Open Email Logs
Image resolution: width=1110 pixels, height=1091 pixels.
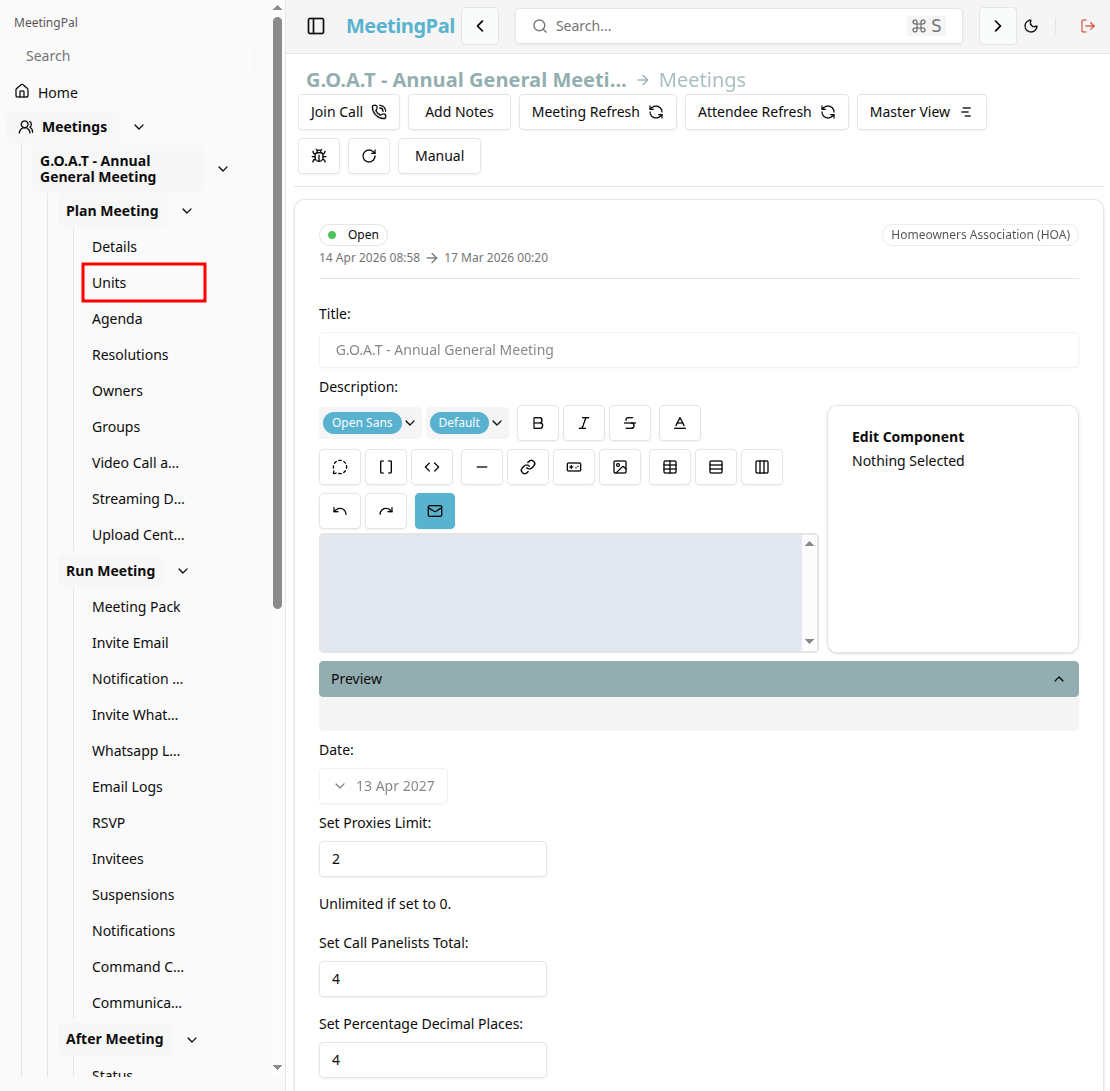(x=127, y=787)
